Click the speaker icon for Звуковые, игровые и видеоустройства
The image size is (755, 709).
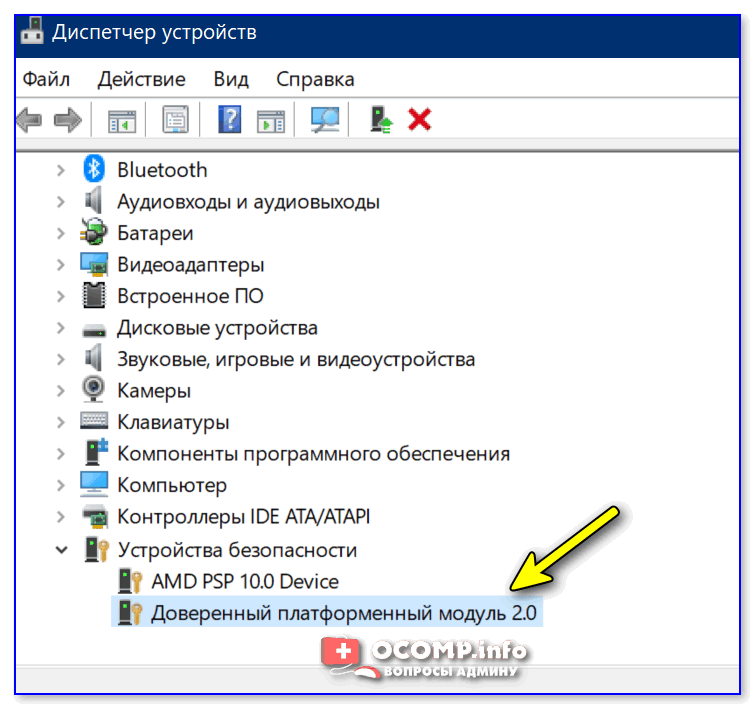[x=94, y=358]
